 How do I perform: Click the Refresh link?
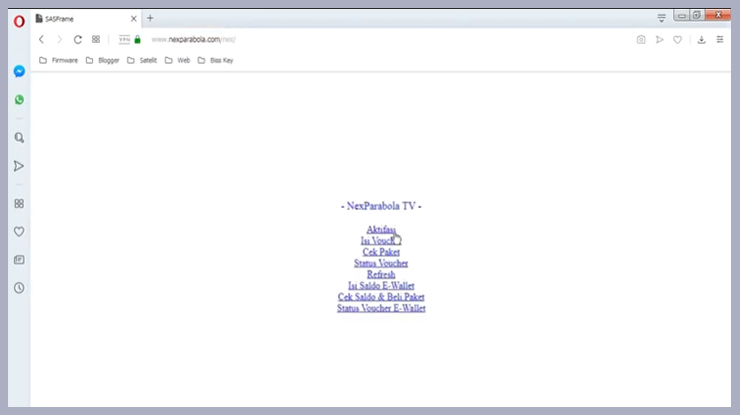point(381,275)
